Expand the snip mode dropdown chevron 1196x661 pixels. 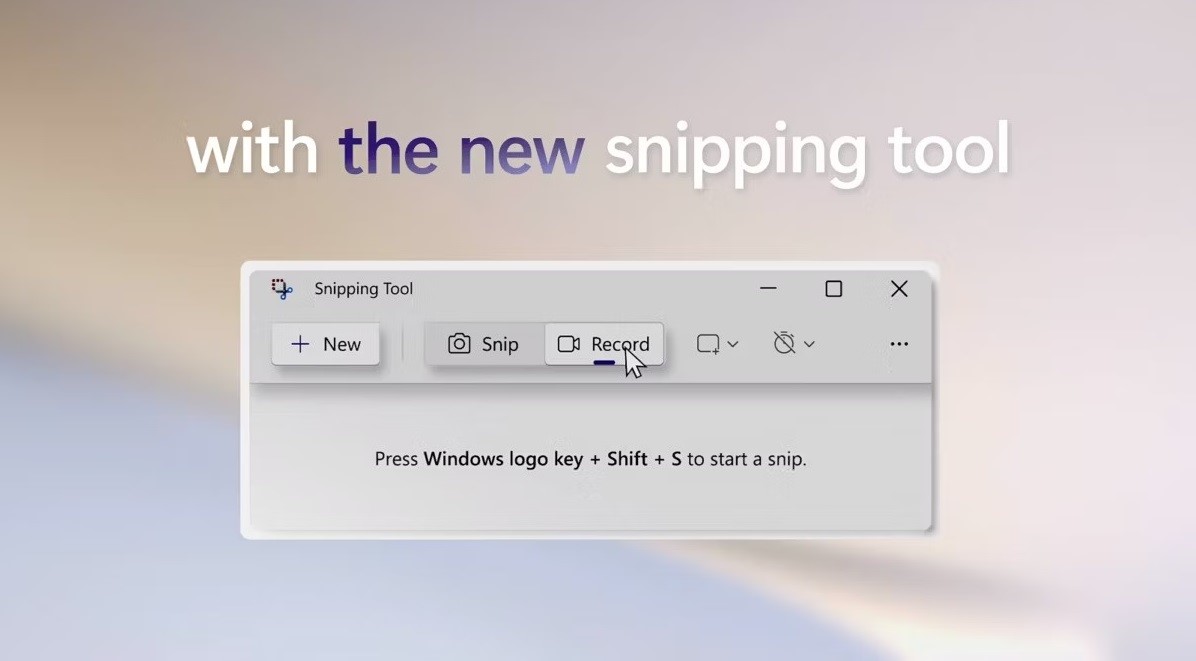coord(733,345)
